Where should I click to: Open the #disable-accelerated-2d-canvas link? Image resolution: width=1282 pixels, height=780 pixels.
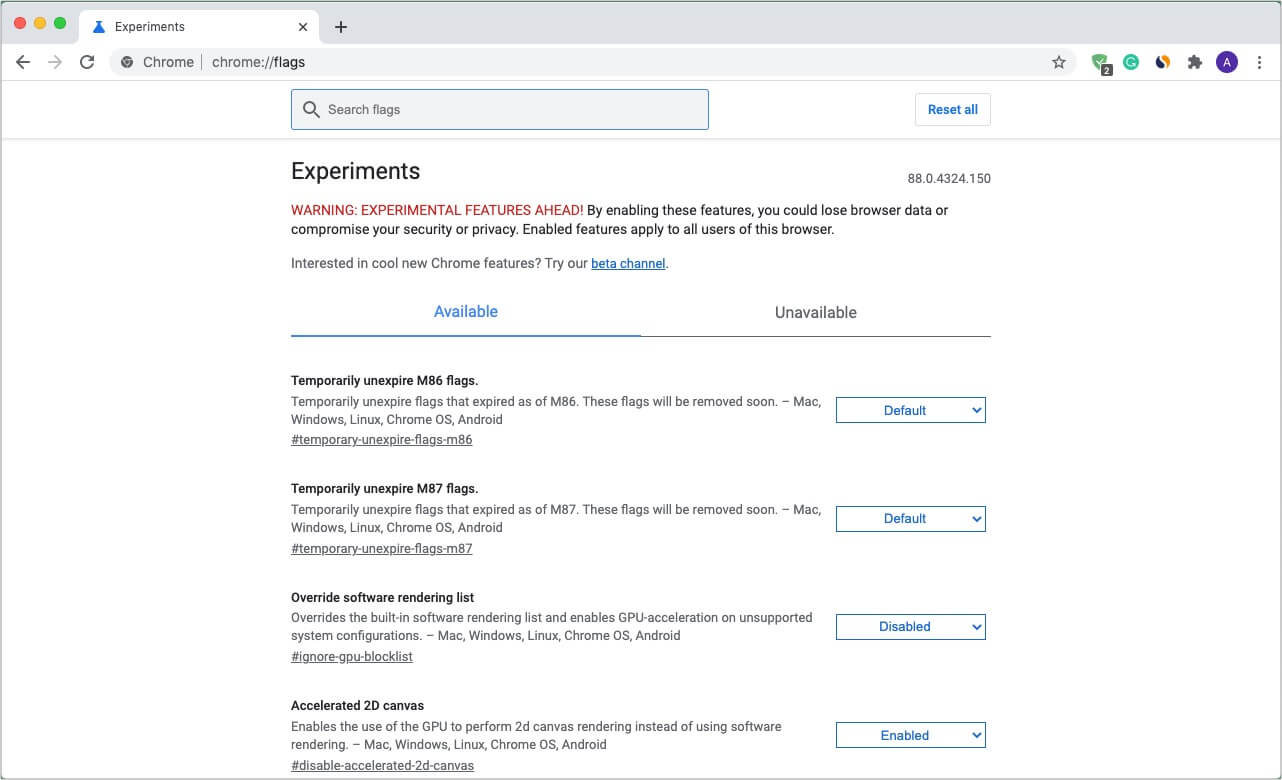[x=382, y=765]
